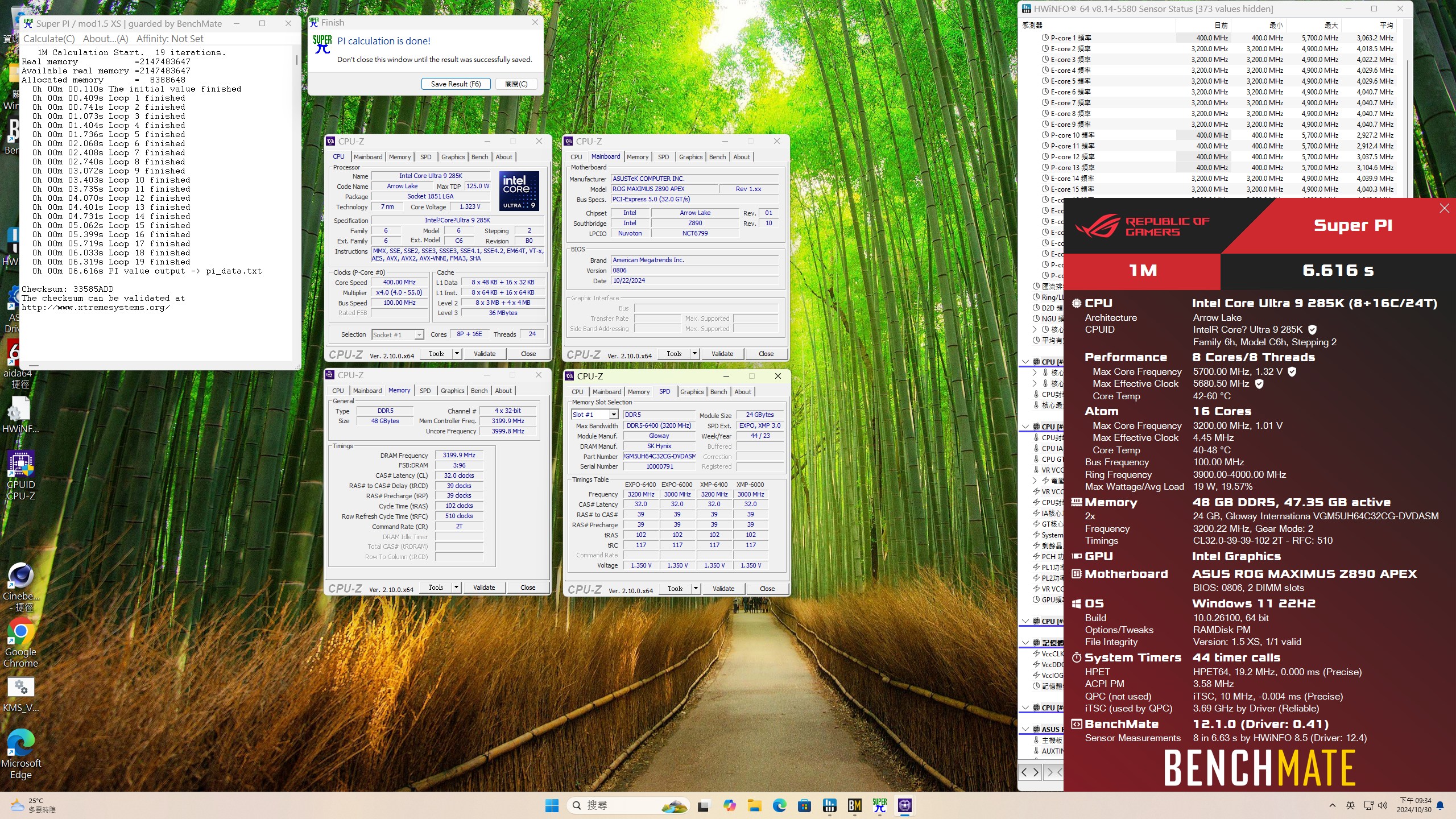Open the volume control in system tray
The width and height of the screenshot is (1456, 819).
(1383, 805)
